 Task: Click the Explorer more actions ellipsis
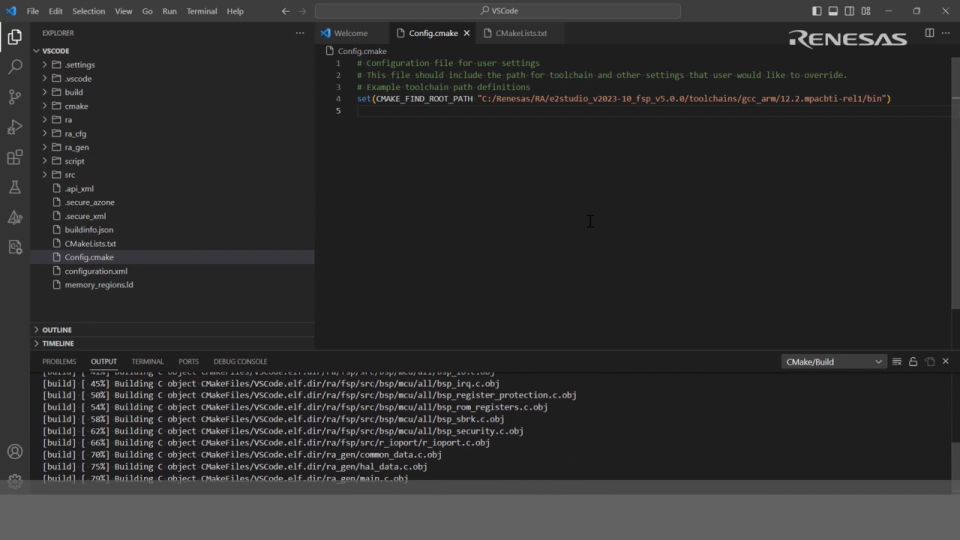tap(300, 33)
